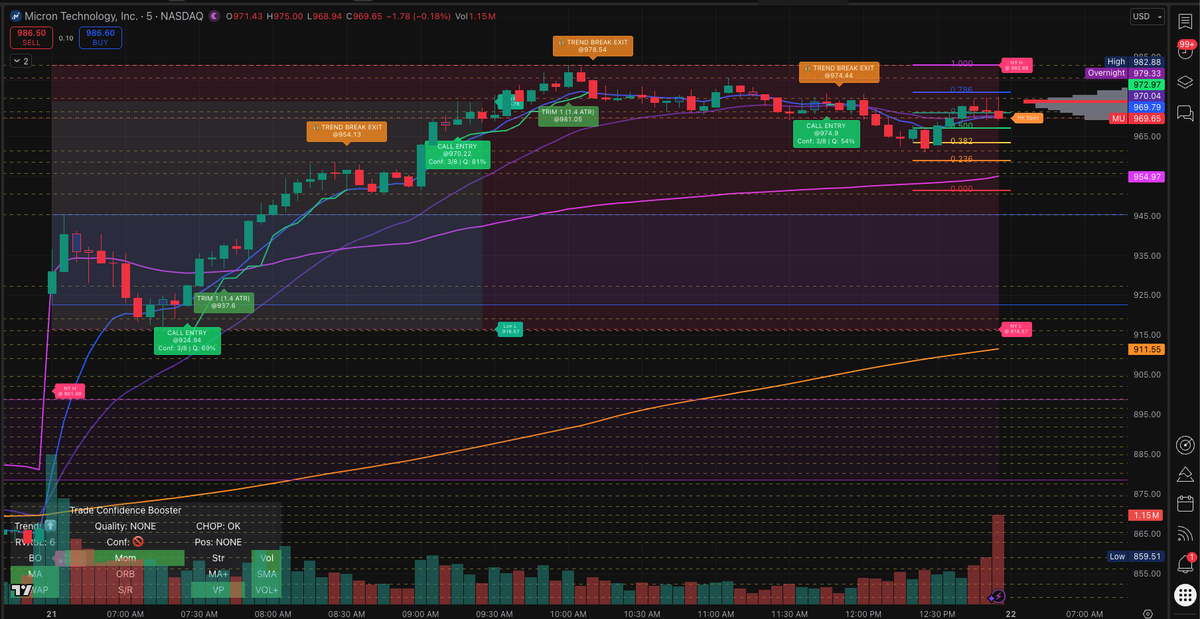Select the High 982.88 price label
This screenshot has height=619, width=1200.
point(1135,62)
